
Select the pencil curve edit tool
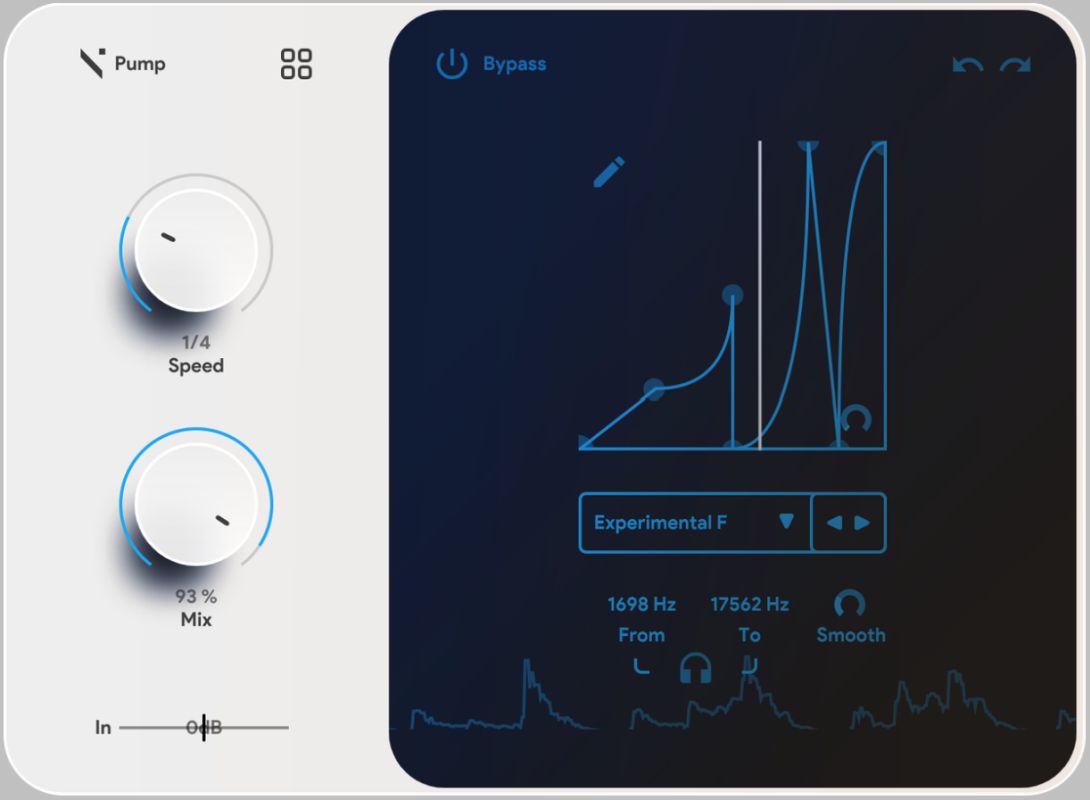pyautogui.click(x=609, y=172)
